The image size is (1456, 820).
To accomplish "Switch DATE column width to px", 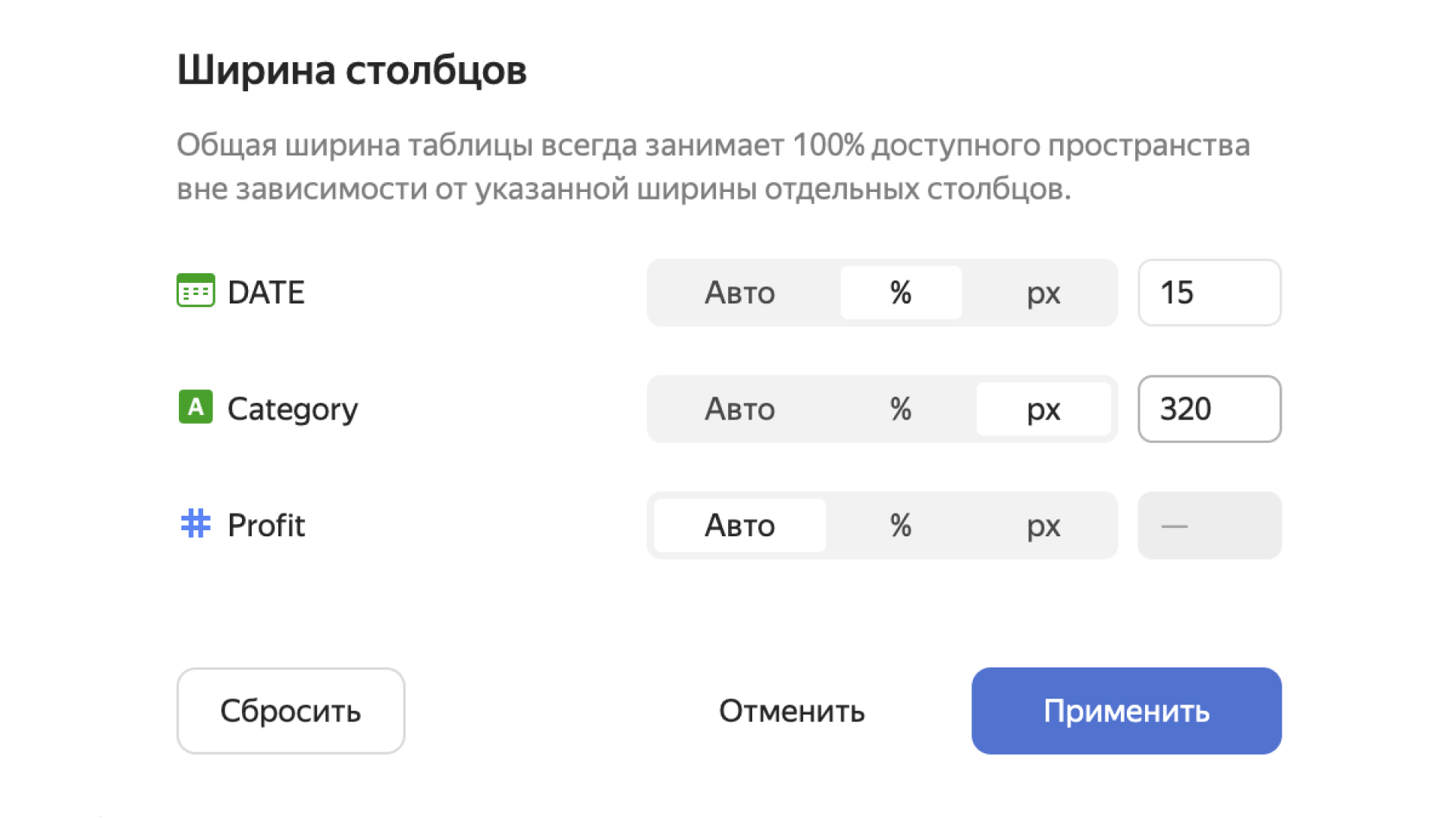I will (x=1043, y=293).
